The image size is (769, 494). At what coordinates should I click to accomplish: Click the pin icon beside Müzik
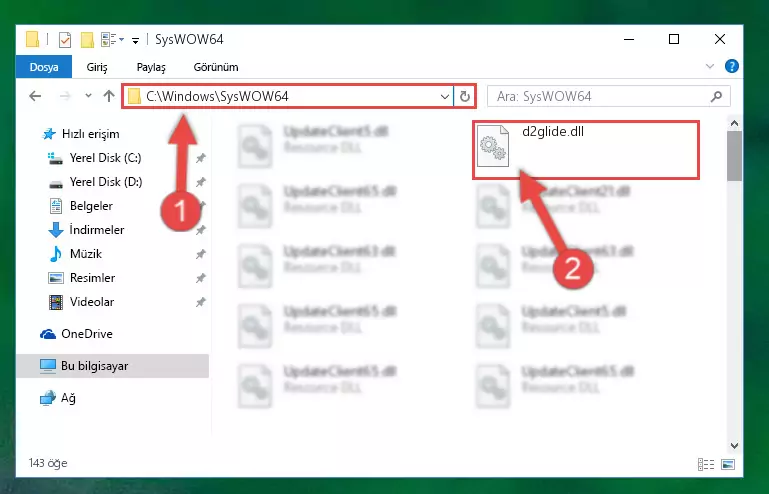click(x=201, y=254)
